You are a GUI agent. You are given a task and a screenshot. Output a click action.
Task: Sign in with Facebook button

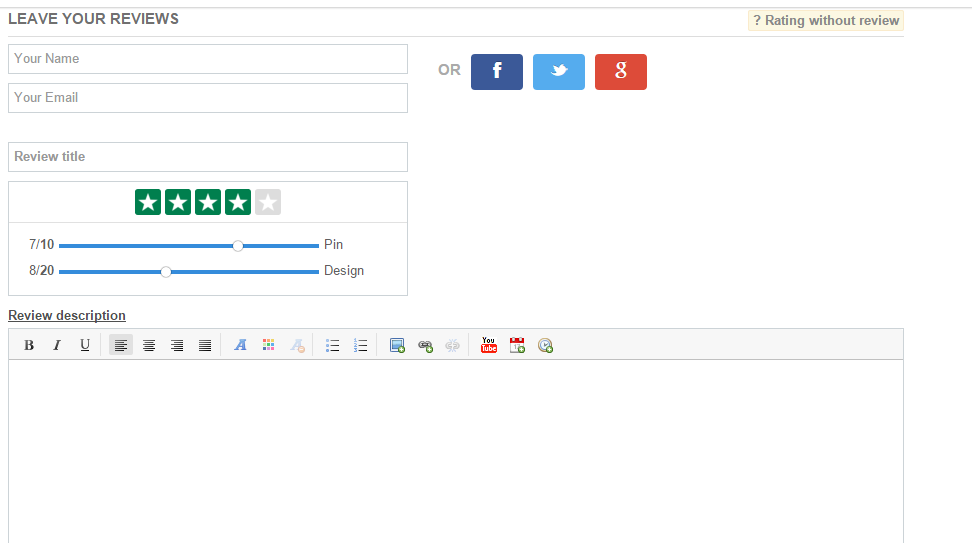click(x=497, y=72)
